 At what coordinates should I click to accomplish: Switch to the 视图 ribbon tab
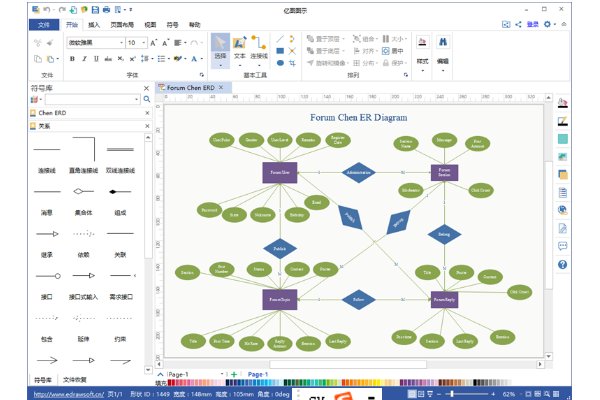(x=150, y=25)
